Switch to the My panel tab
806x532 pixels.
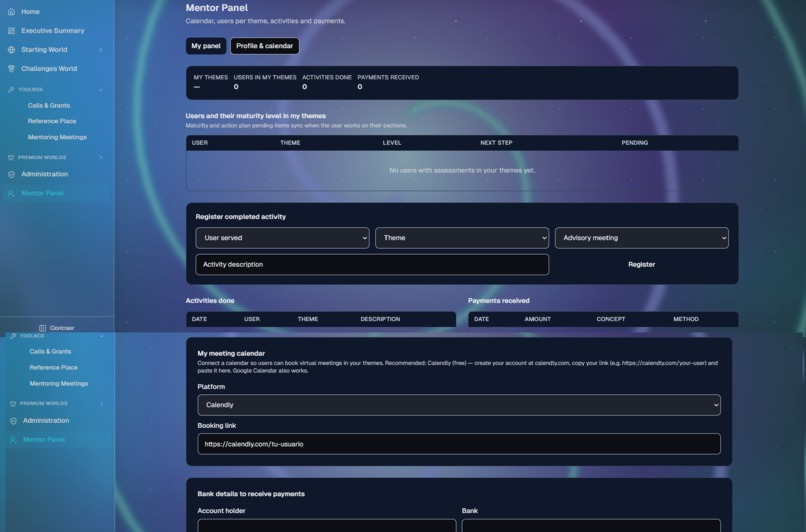click(x=206, y=46)
